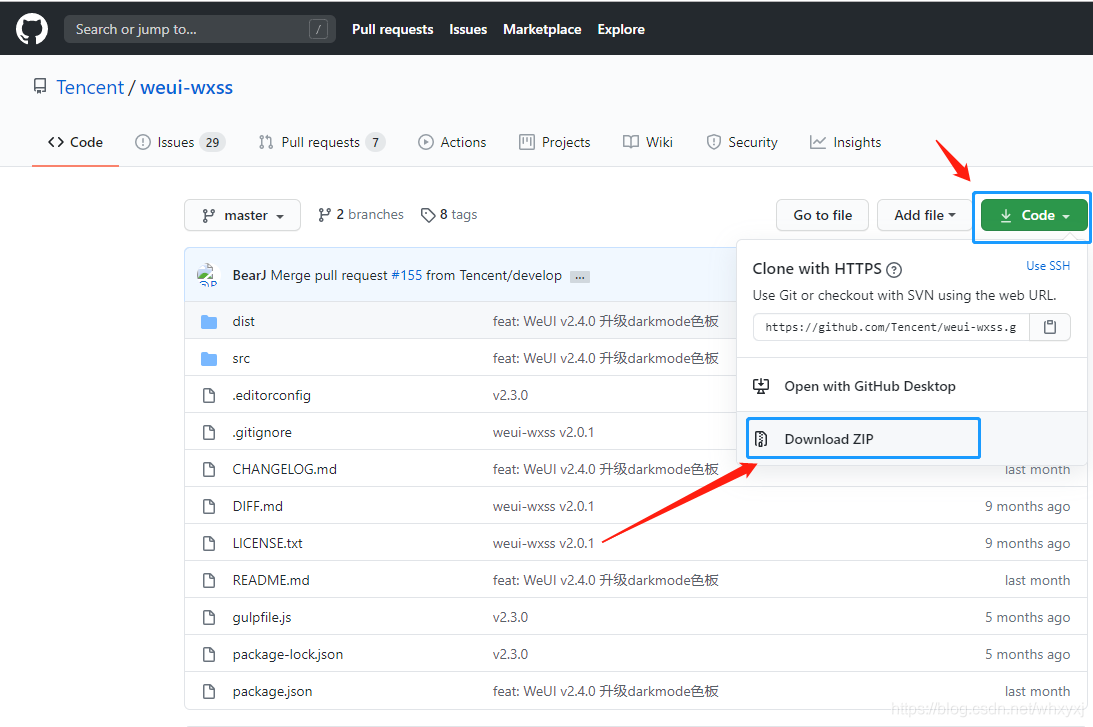Viewport: 1093px width, 727px height.
Task: Open Pull requests in top navigation
Action: pyautogui.click(x=392, y=29)
